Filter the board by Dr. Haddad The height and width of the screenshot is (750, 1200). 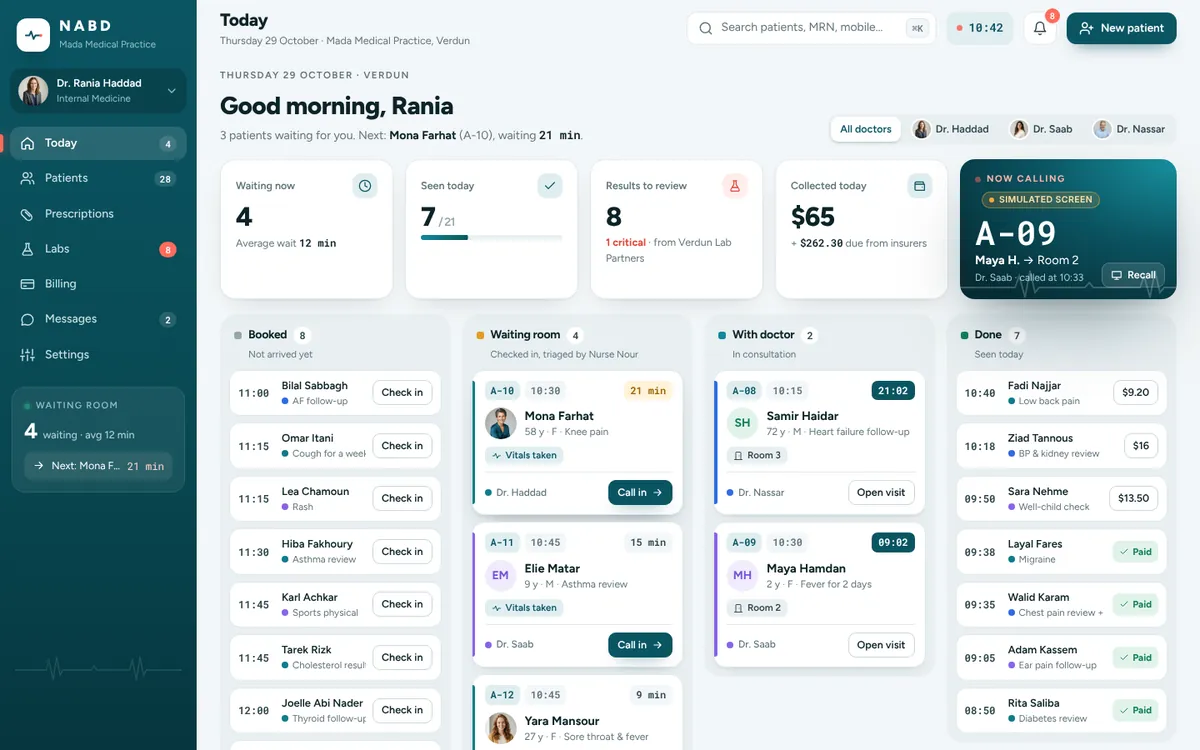951,129
